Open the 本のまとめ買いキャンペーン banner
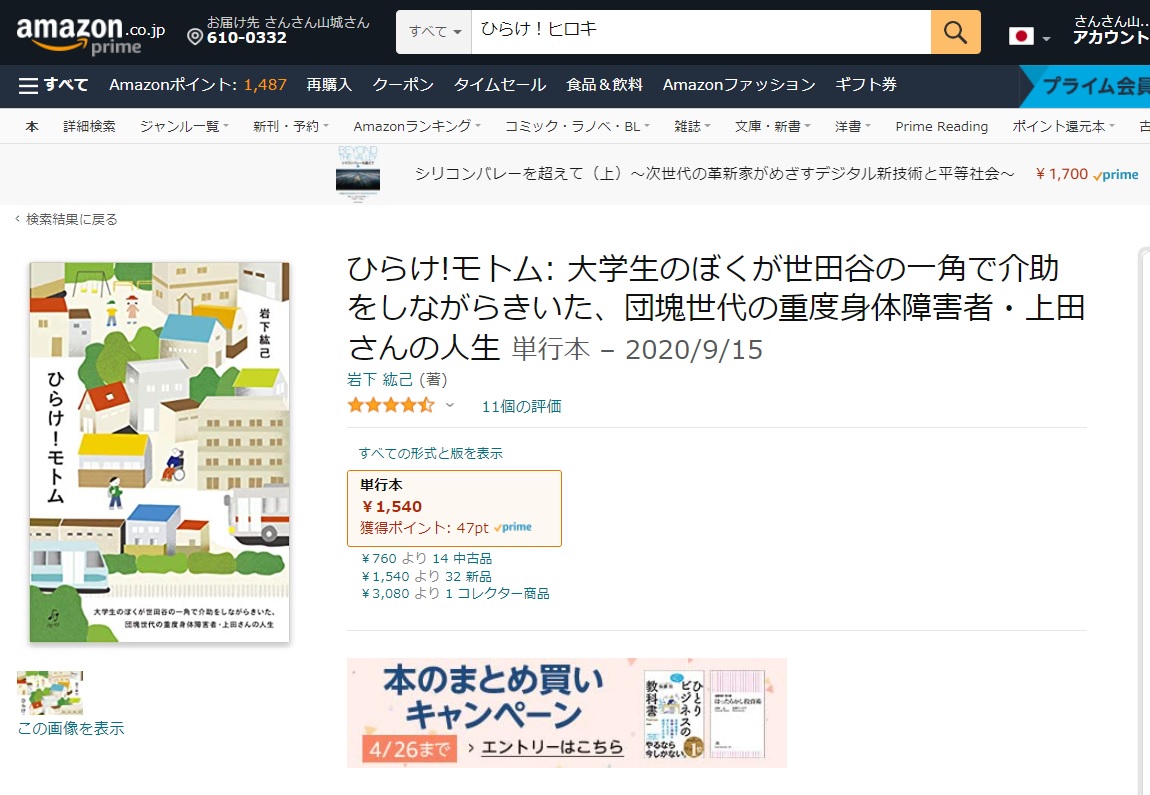The height and width of the screenshot is (795, 1150). click(567, 713)
